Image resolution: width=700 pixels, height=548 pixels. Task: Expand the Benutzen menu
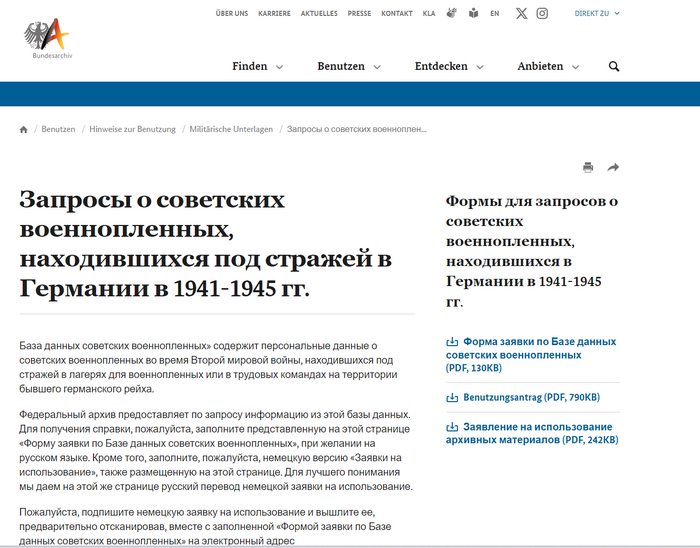[349, 66]
